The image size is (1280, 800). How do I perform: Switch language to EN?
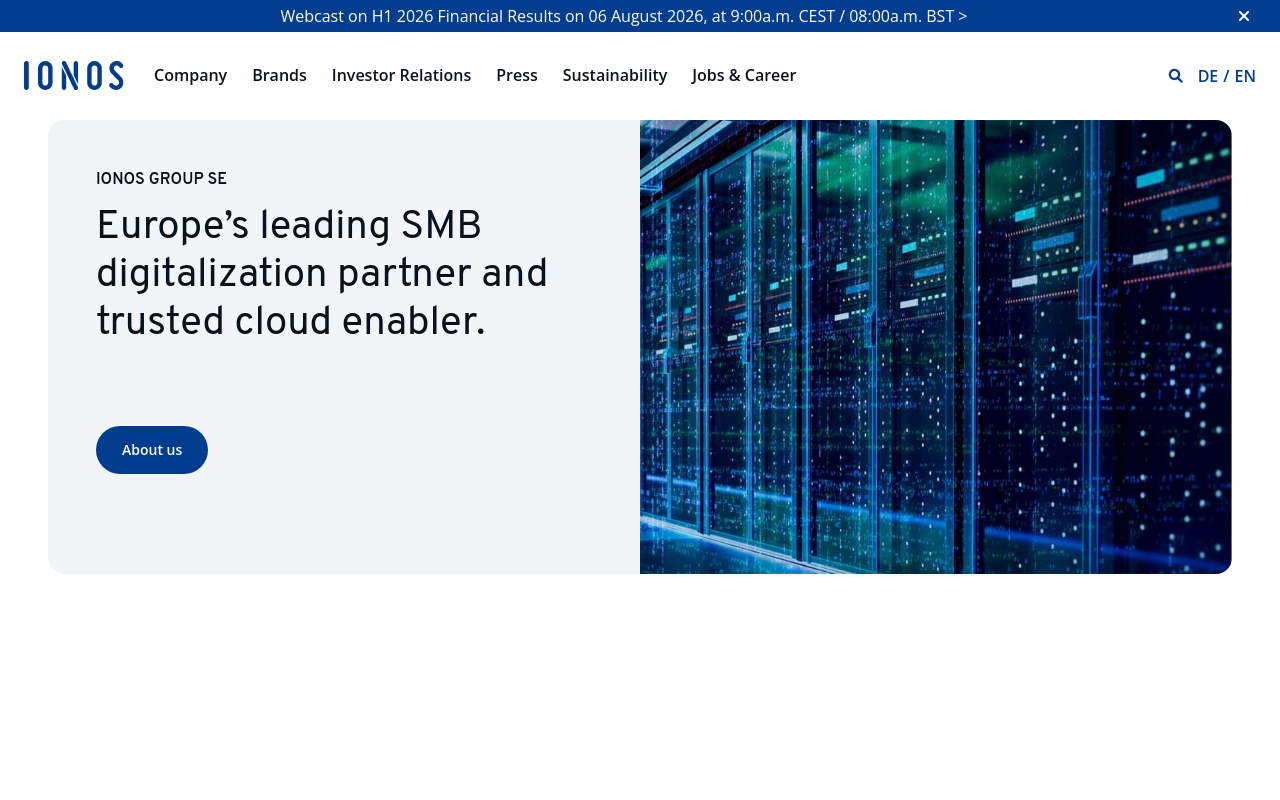coord(1245,76)
